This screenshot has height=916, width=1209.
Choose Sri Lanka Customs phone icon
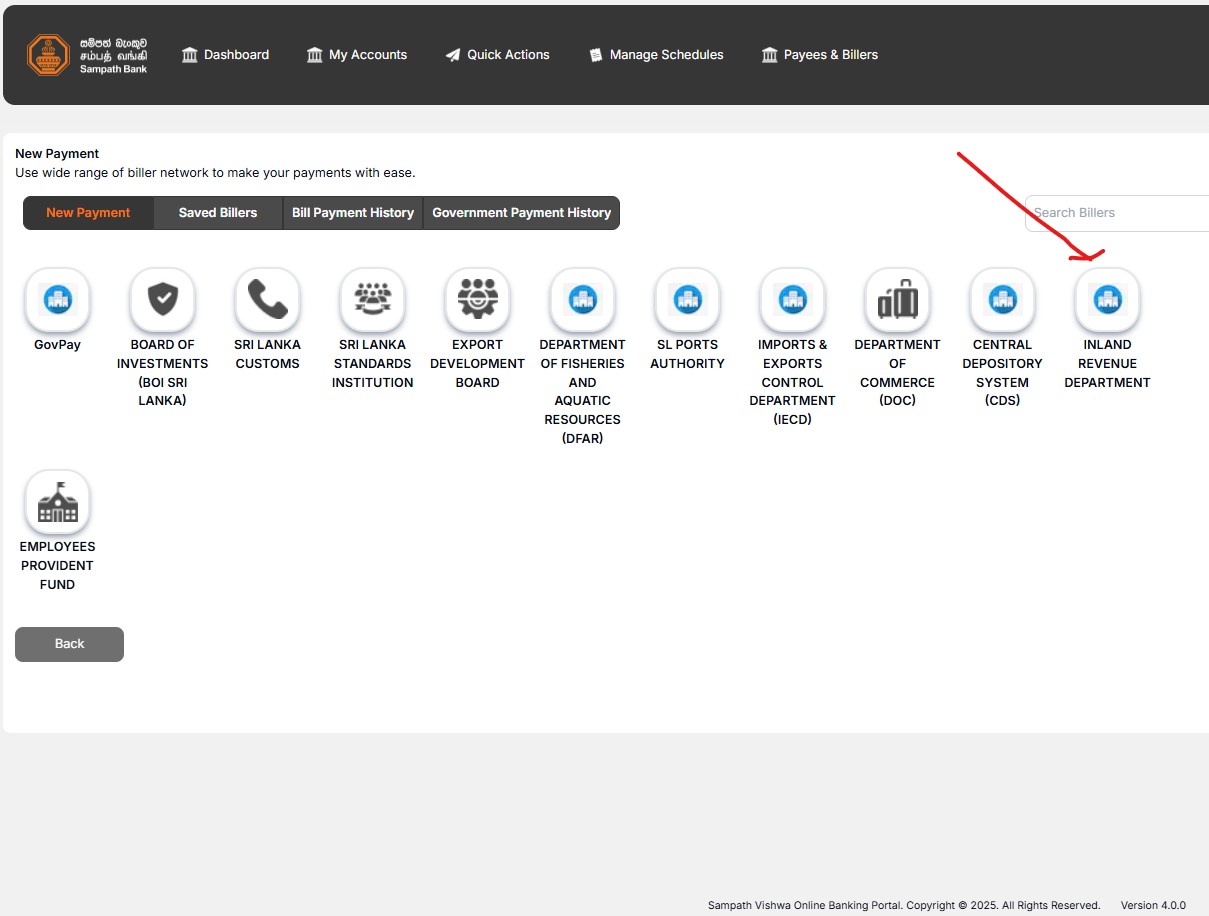[267, 300]
